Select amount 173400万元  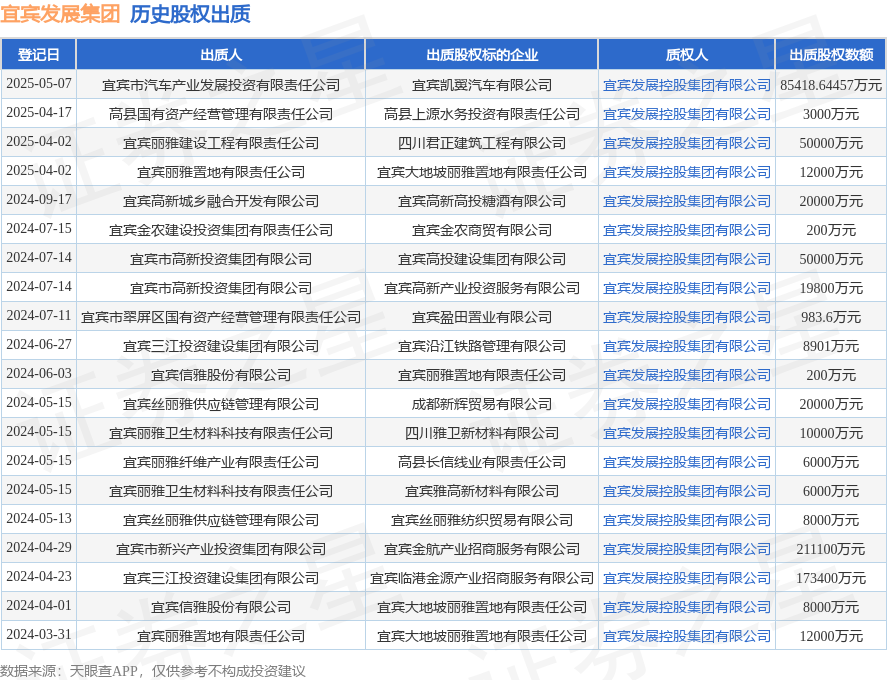tap(831, 578)
